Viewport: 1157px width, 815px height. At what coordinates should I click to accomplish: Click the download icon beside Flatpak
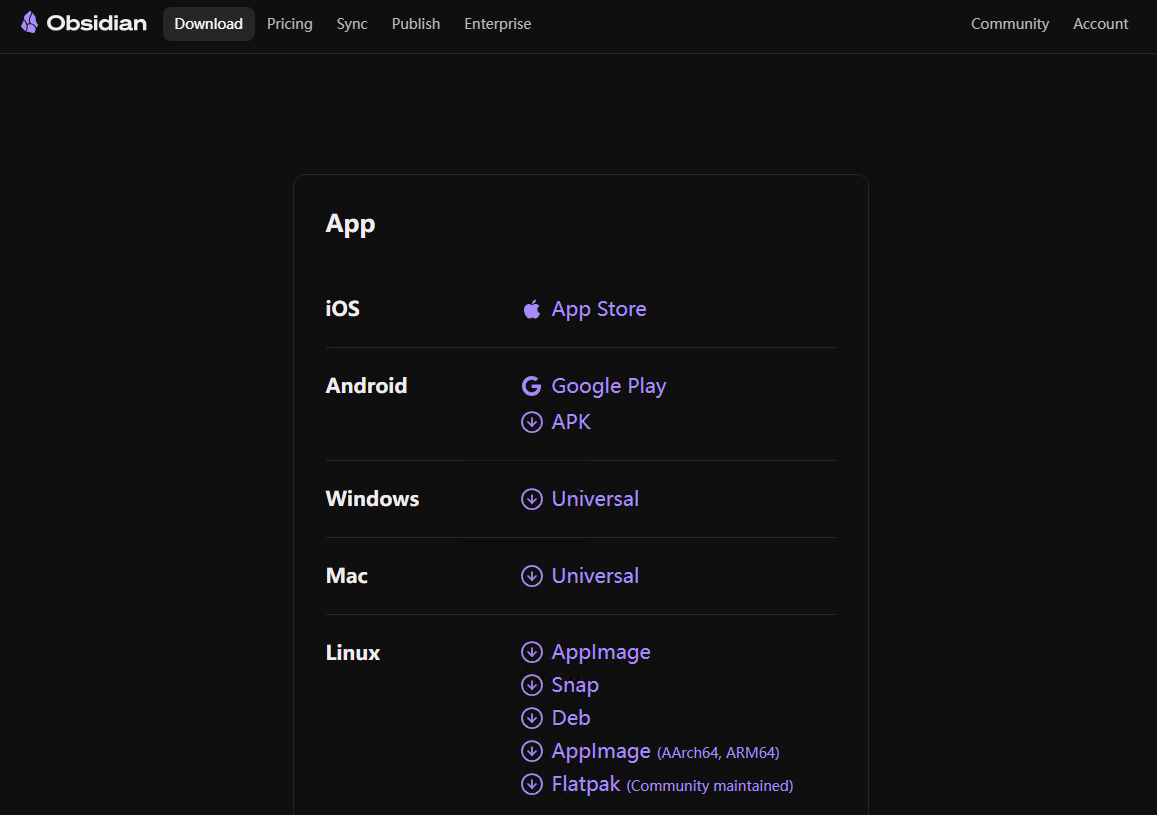tap(531, 784)
